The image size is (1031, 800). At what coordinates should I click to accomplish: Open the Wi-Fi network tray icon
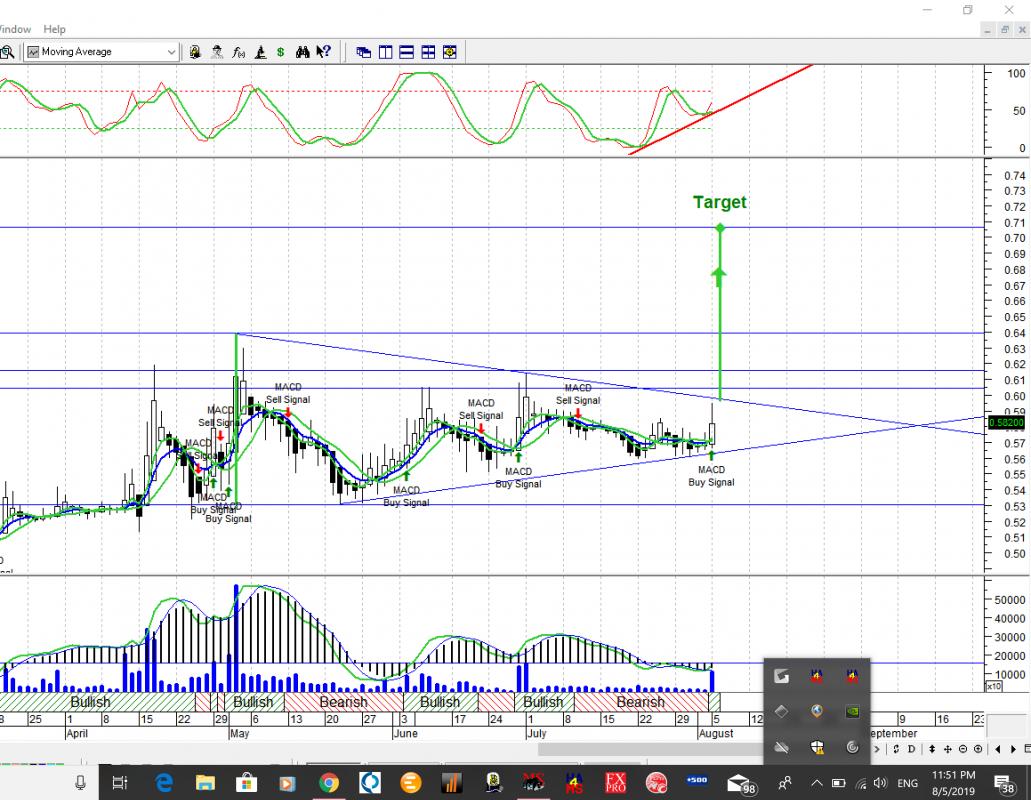(861, 783)
